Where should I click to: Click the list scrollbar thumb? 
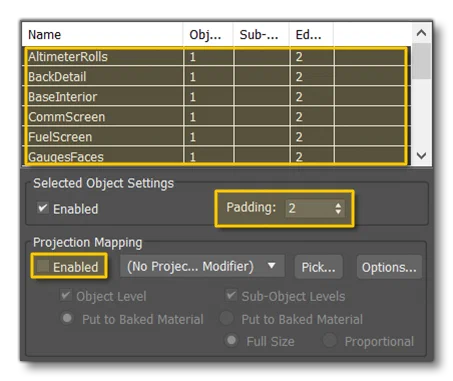[422, 61]
